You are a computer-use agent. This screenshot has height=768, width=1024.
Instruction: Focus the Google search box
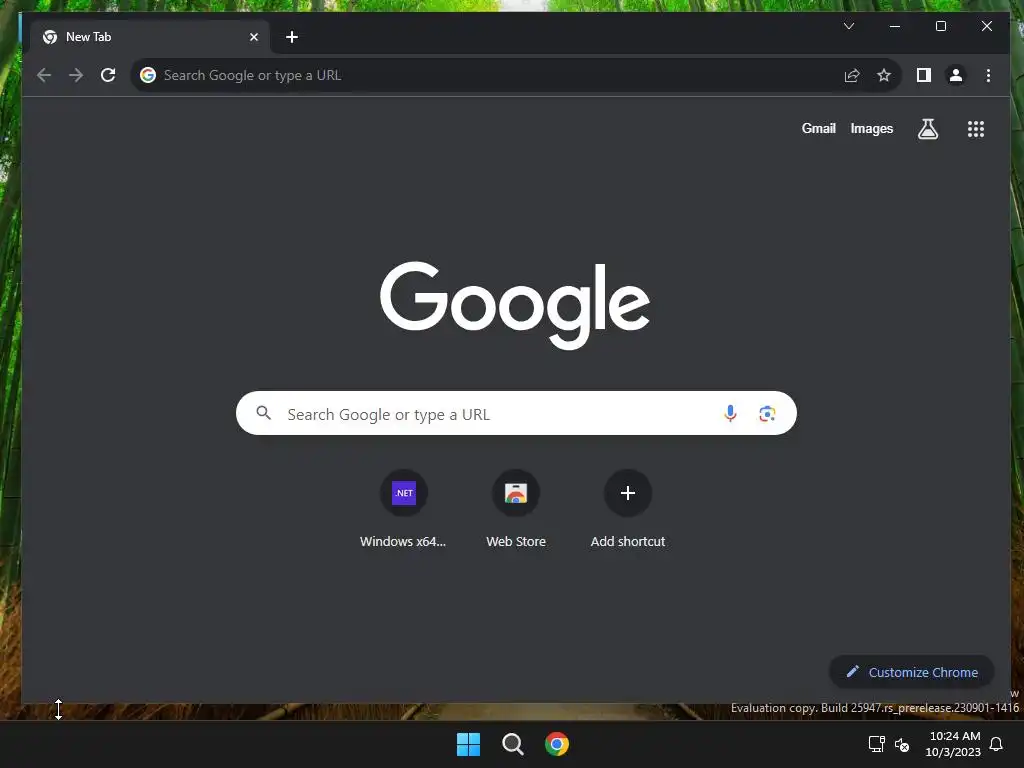pos(516,413)
